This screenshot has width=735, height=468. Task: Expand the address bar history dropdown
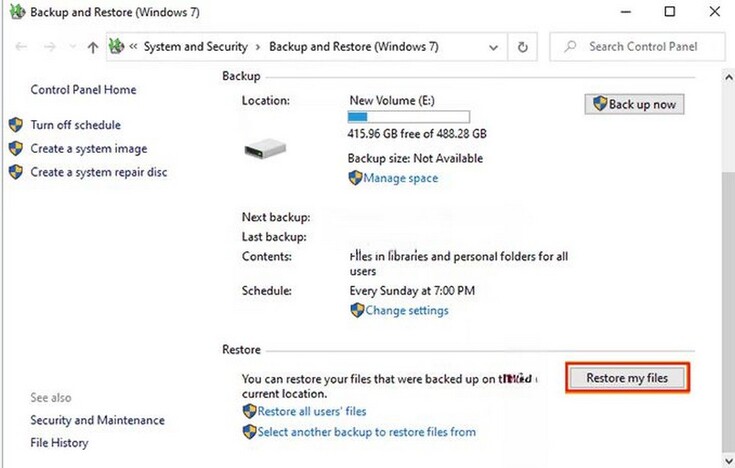click(x=494, y=47)
